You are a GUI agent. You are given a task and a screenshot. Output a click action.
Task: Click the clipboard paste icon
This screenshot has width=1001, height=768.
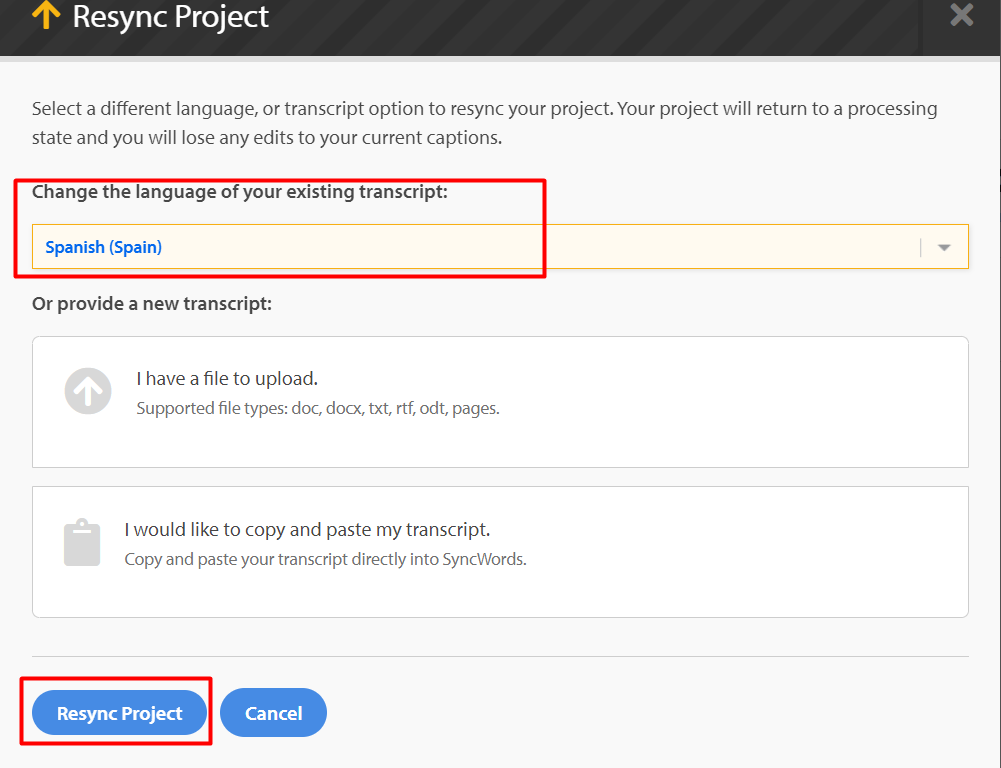[82, 543]
